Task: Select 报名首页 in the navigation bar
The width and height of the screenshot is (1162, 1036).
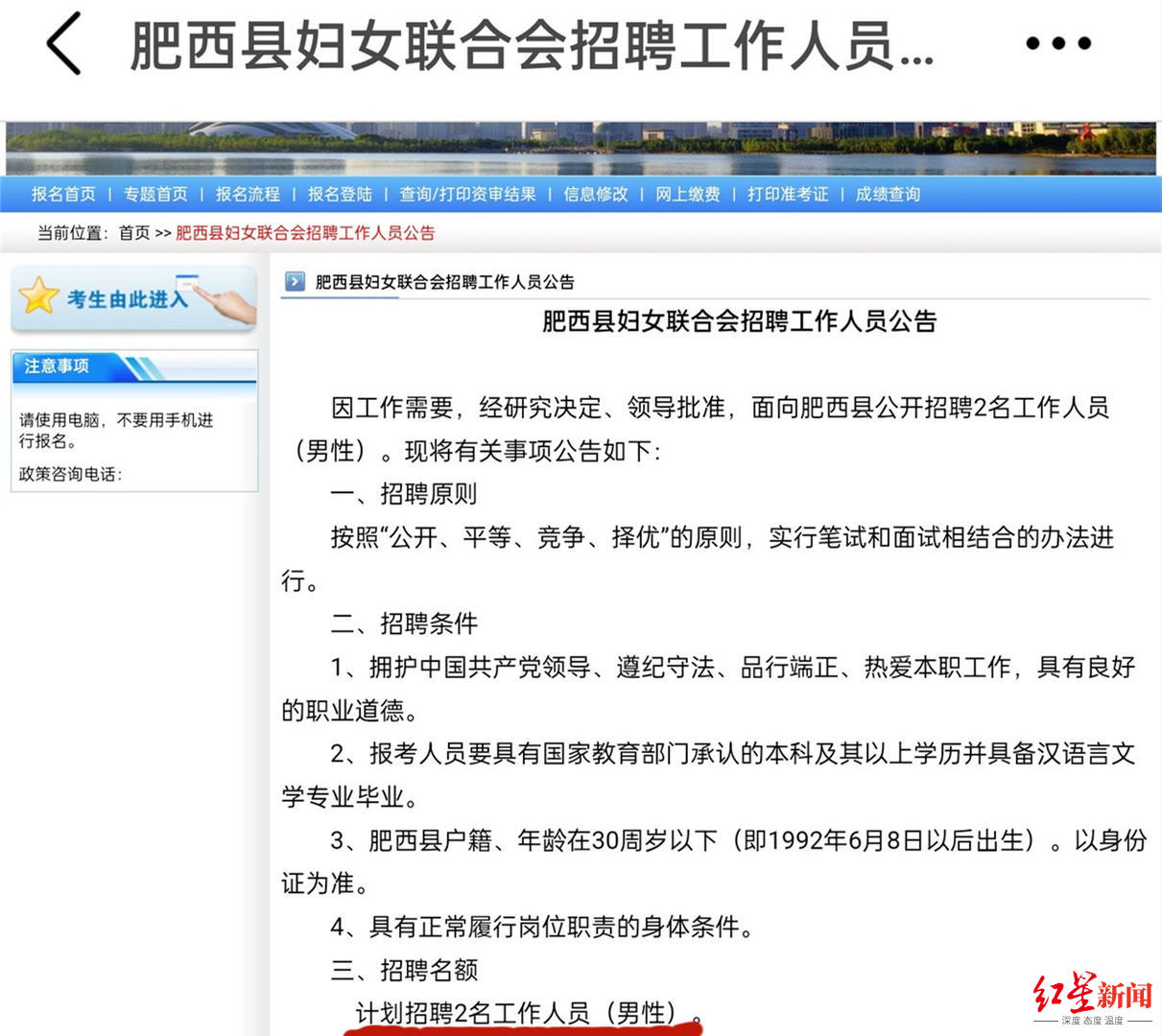Action: pyautogui.click(x=63, y=194)
